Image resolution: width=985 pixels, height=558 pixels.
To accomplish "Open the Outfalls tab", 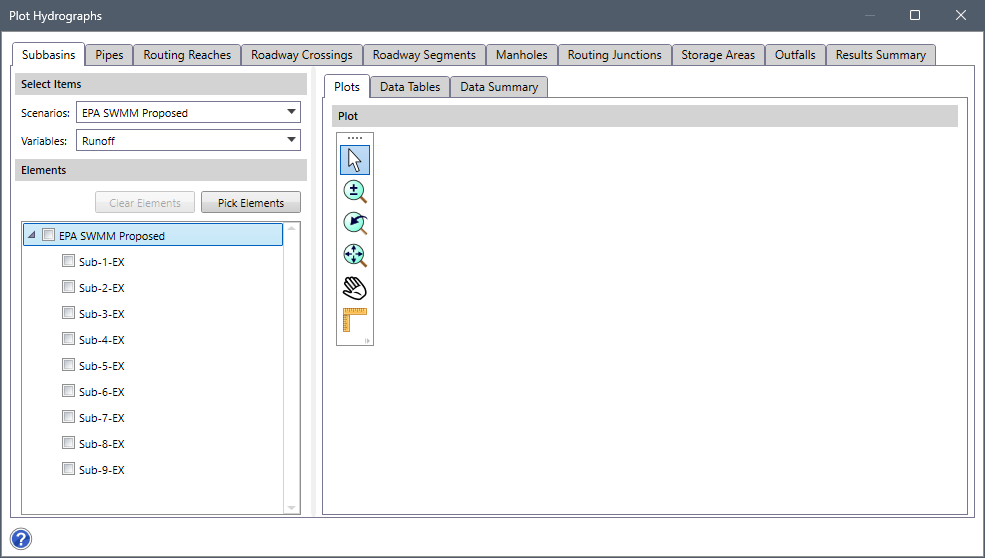I will click(x=795, y=55).
